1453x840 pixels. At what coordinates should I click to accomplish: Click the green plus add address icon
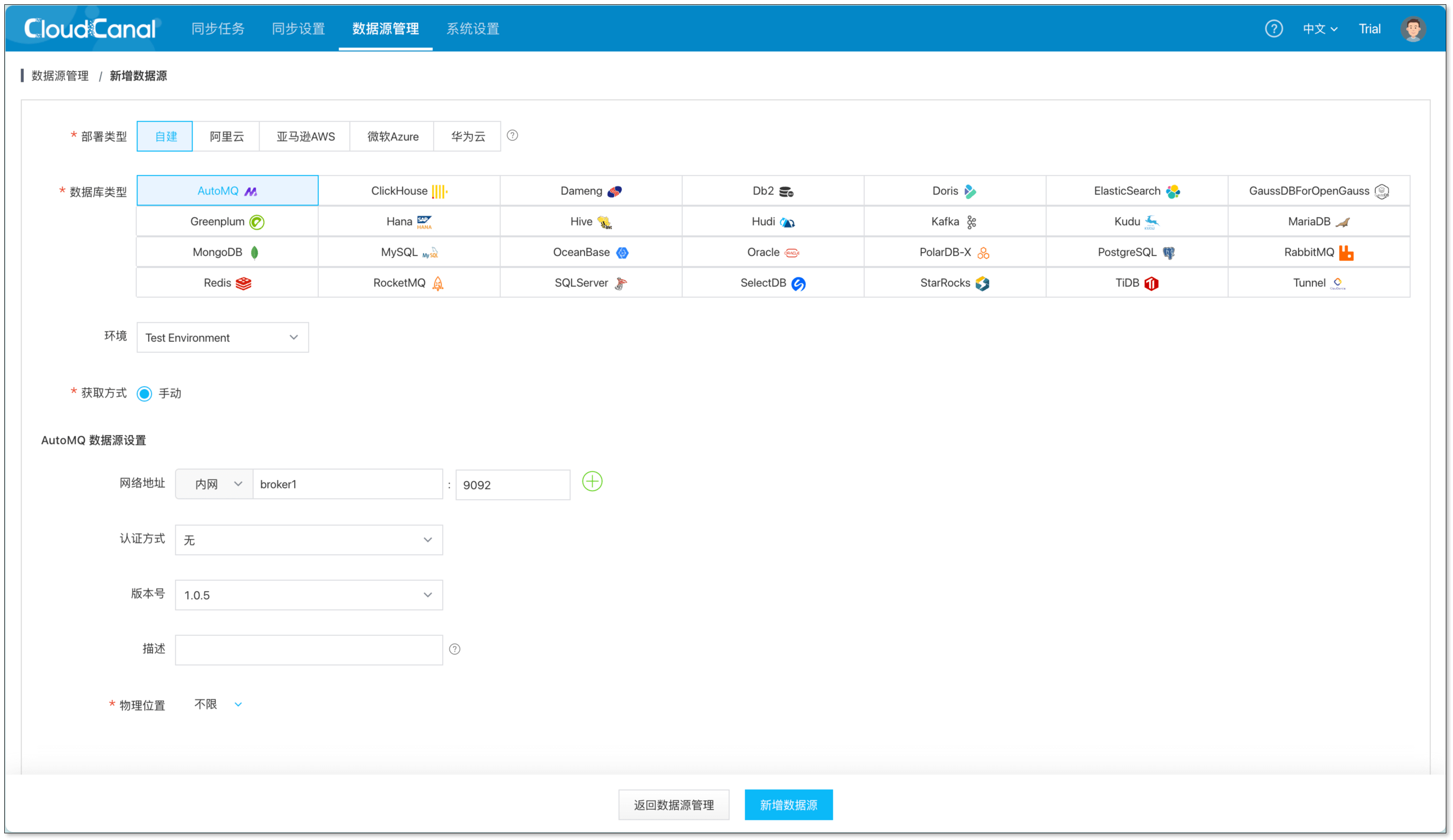591,481
